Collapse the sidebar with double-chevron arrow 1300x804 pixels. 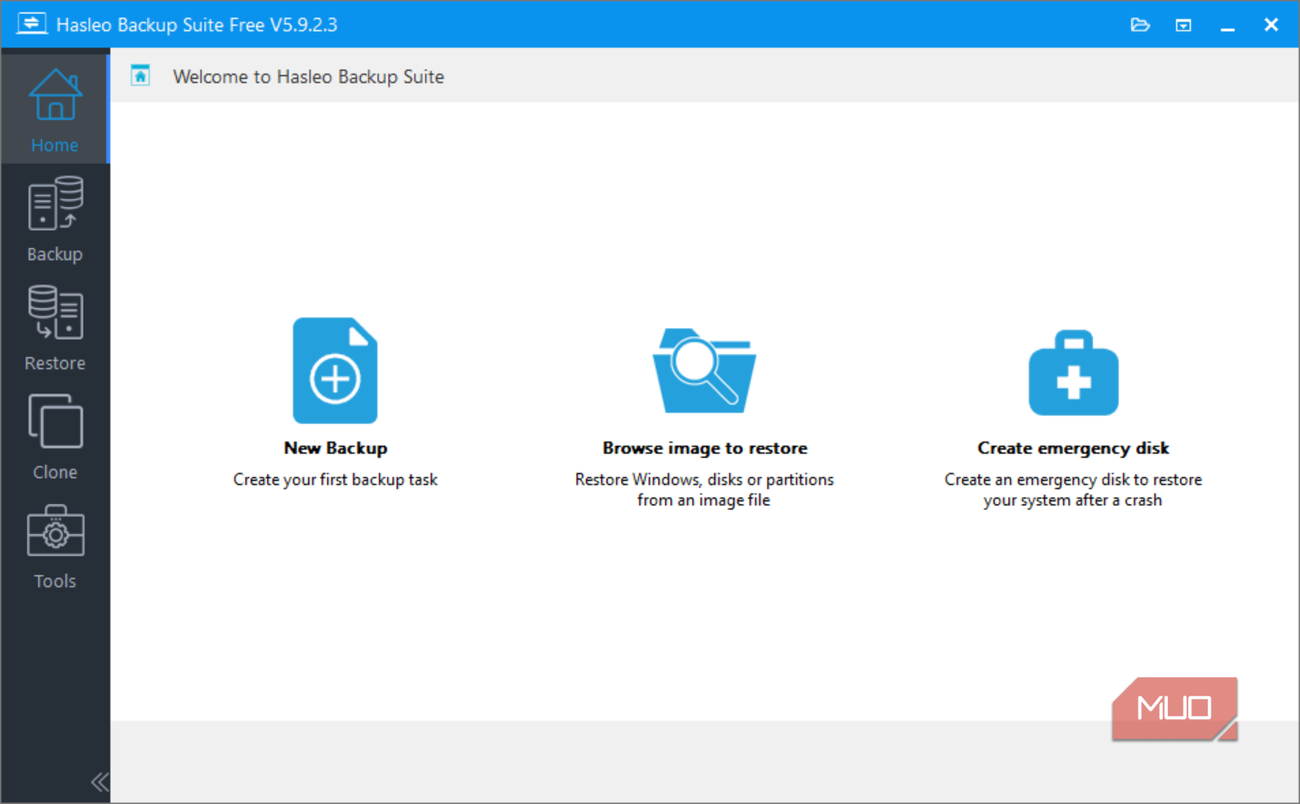(99, 782)
